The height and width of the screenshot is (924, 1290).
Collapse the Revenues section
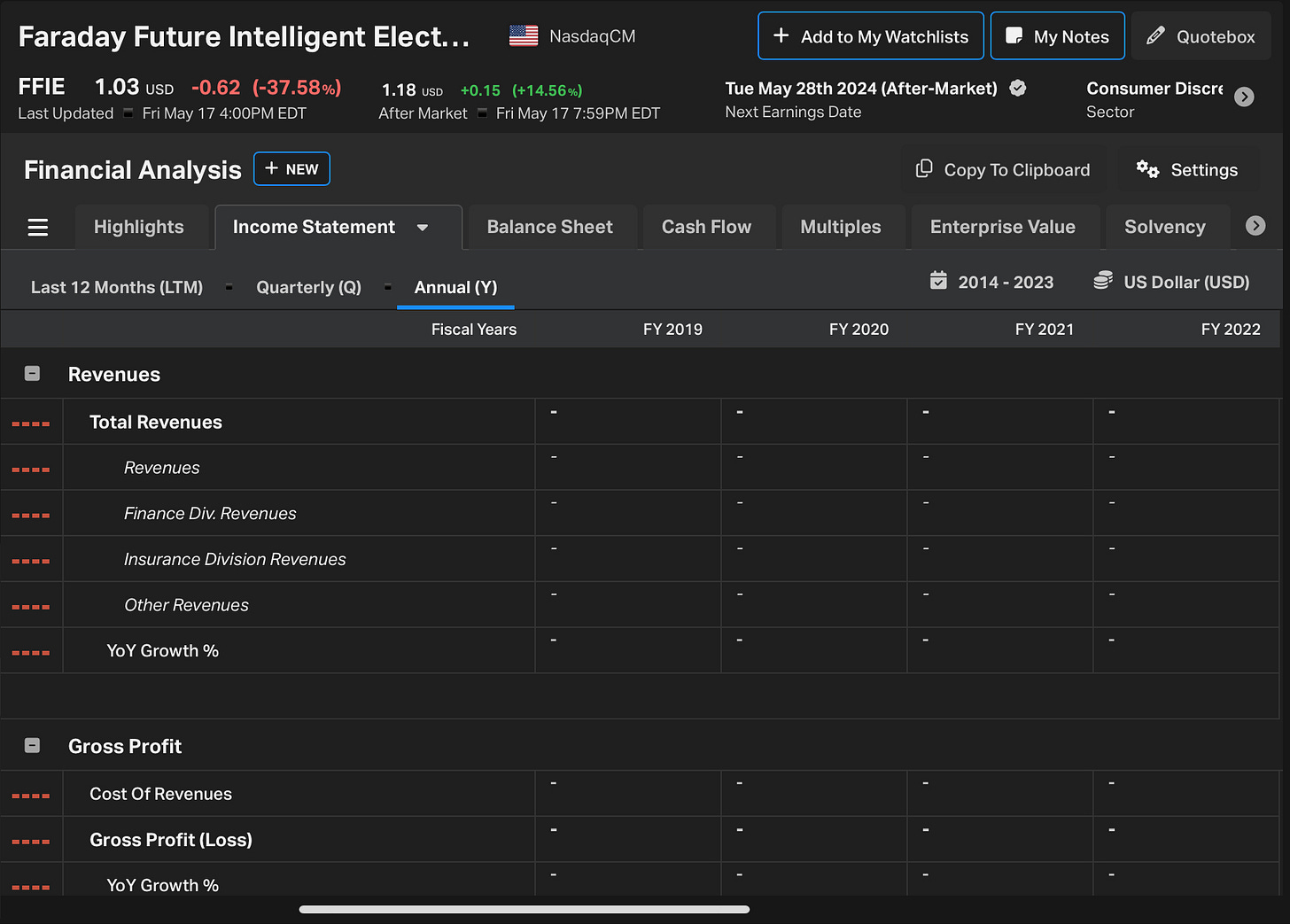[32, 374]
